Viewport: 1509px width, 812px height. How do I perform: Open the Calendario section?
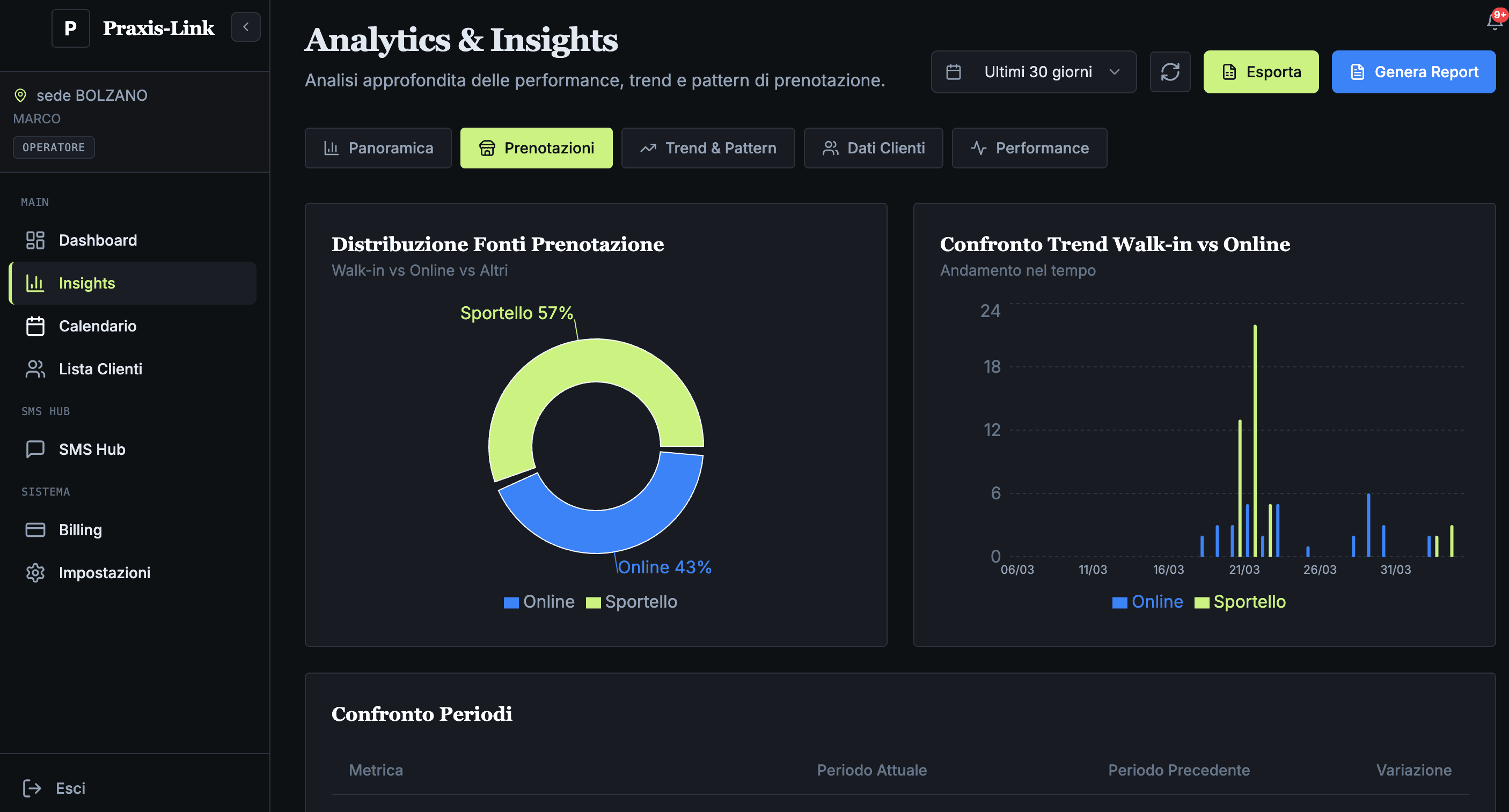[97, 326]
